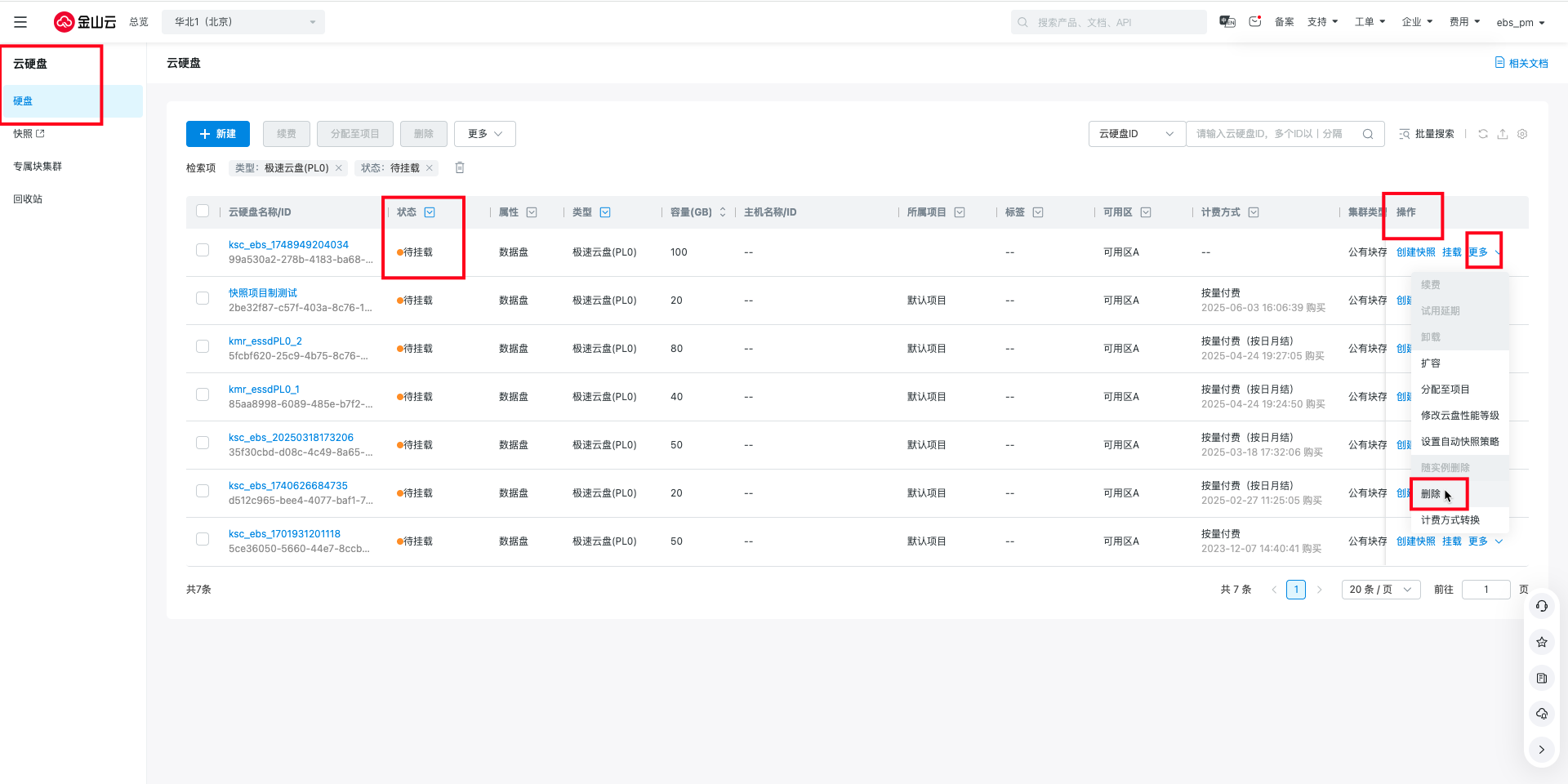Select the kmr_essdPL0_2 disk checkbox
This screenshot has width=1568, height=784.
click(x=203, y=347)
